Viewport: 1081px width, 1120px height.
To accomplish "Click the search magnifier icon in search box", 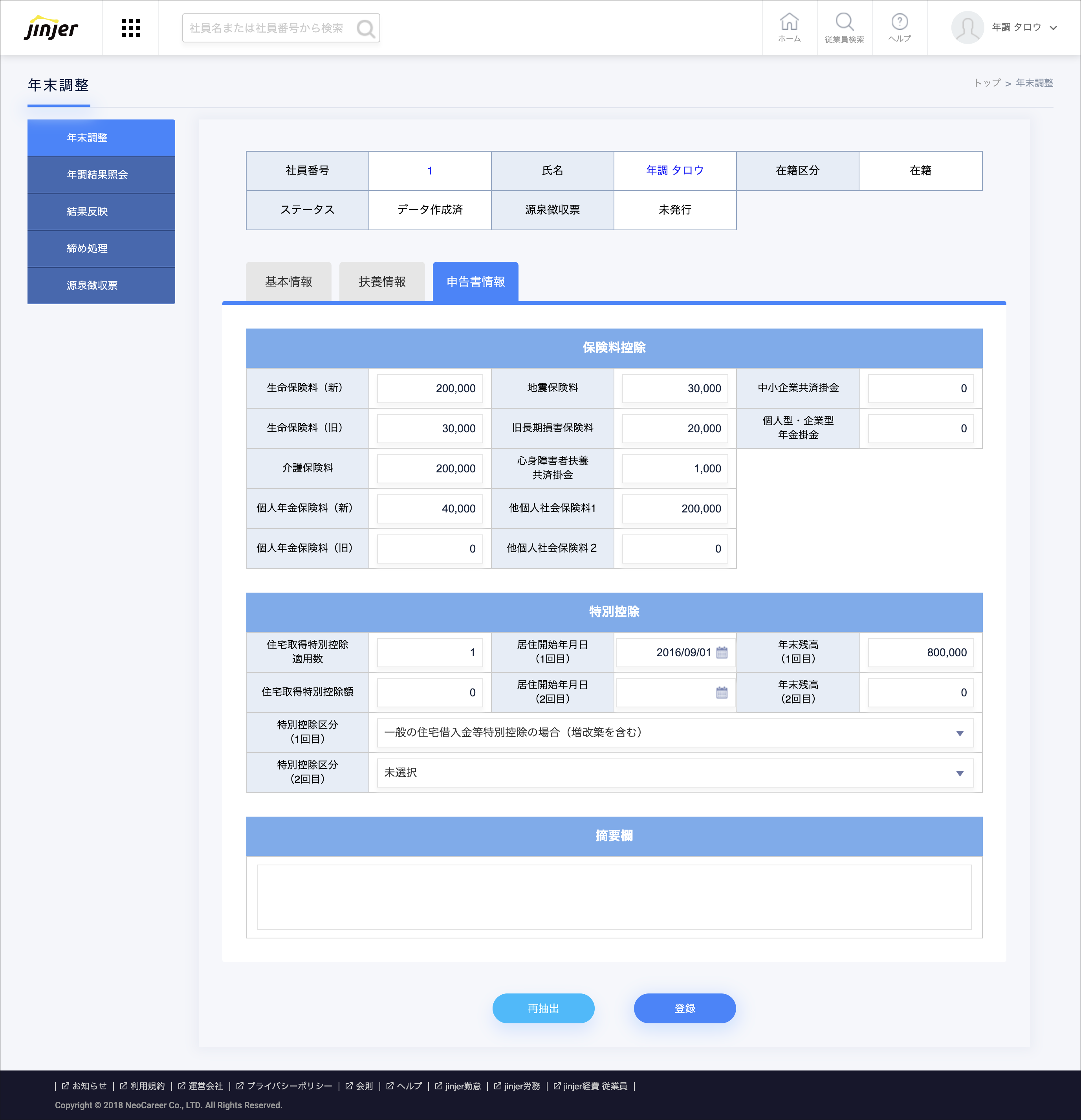I will click(x=365, y=29).
